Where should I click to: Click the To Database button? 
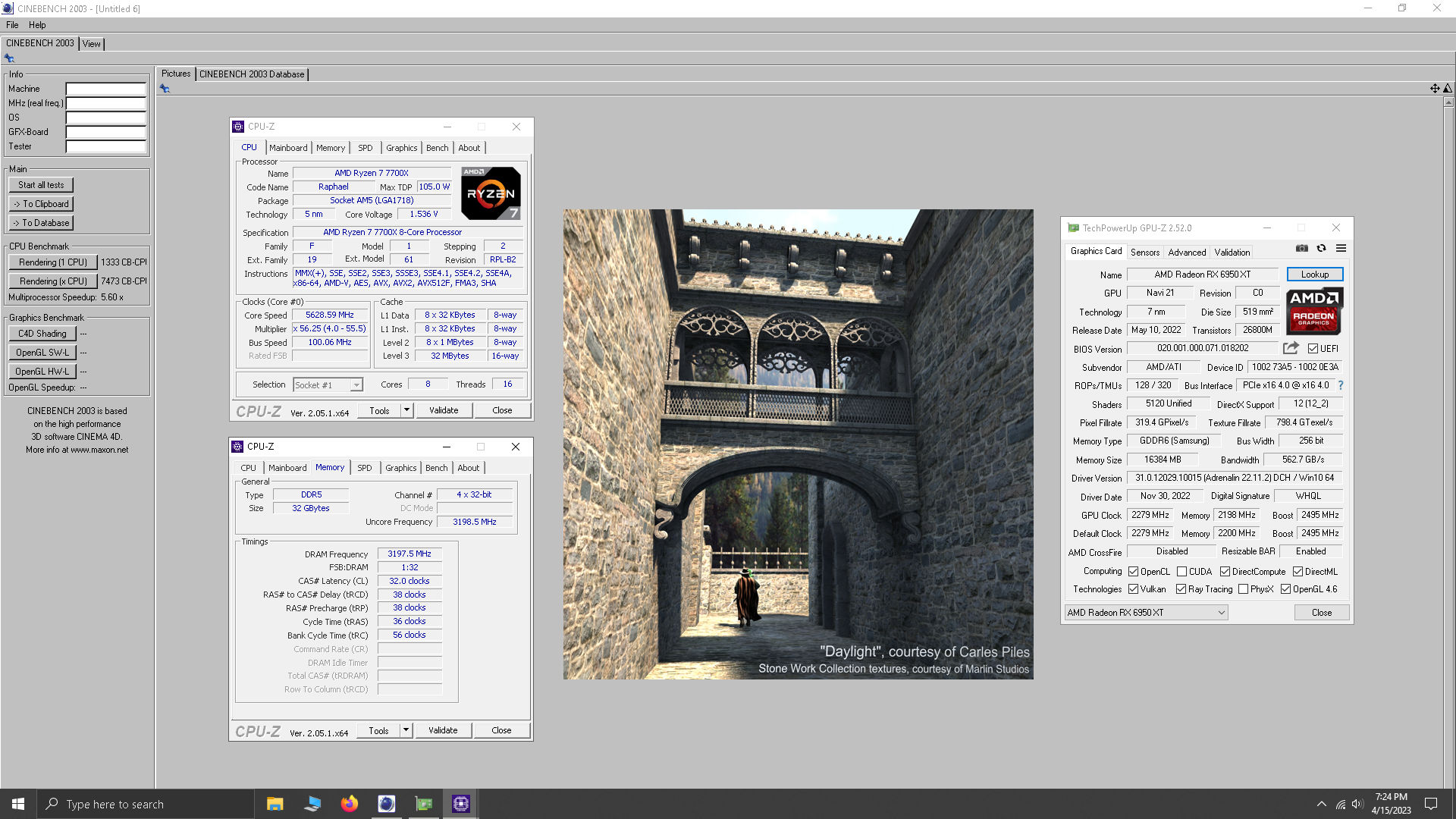pyautogui.click(x=41, y=223)
